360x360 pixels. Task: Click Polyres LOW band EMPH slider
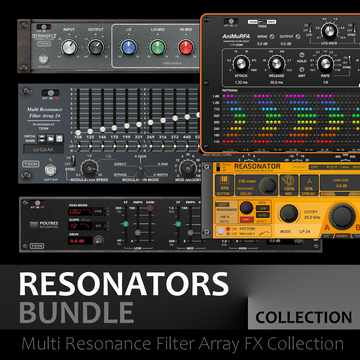point(138,233)
